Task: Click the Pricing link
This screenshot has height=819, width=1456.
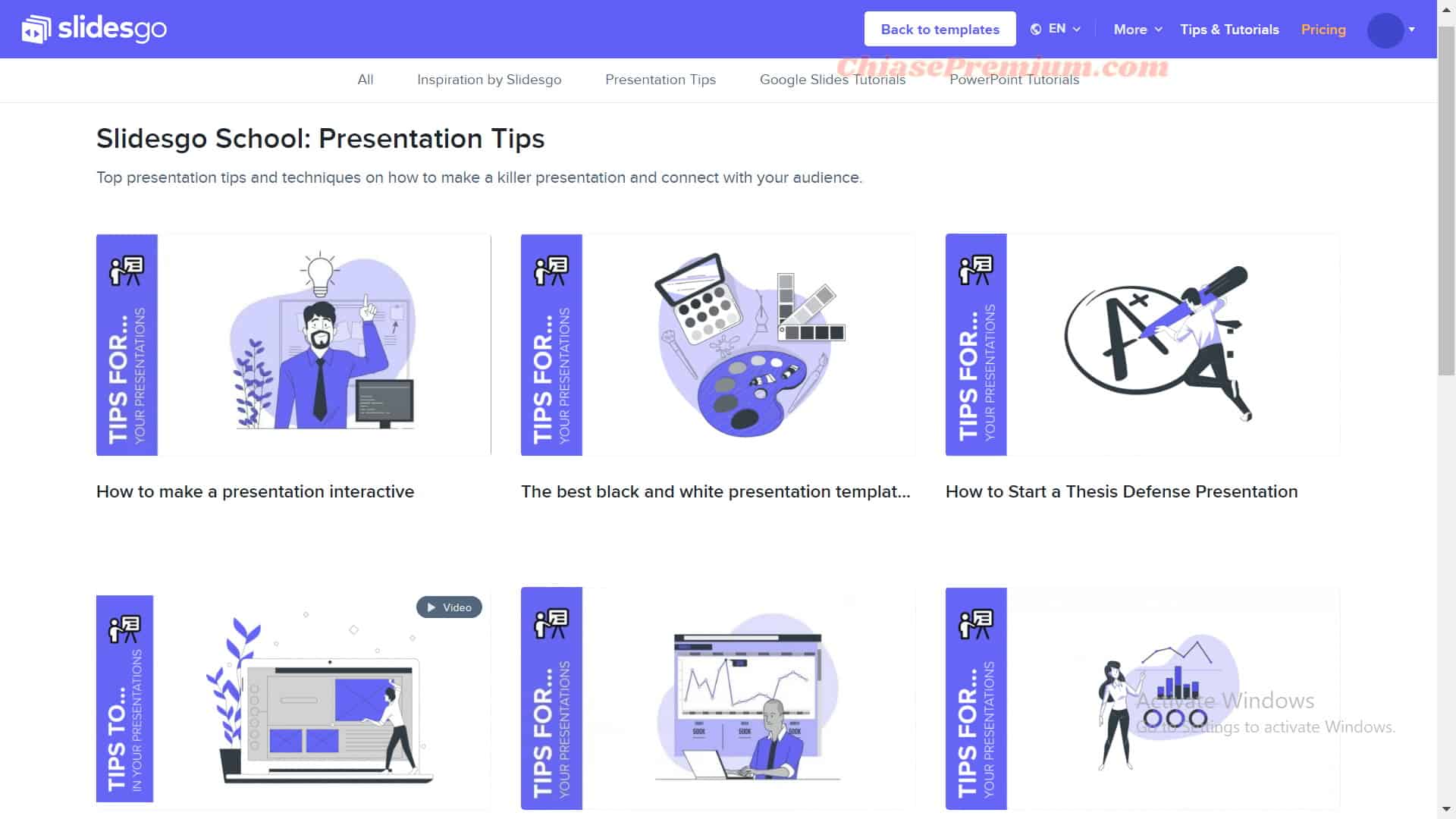Action: (1323, 29)
